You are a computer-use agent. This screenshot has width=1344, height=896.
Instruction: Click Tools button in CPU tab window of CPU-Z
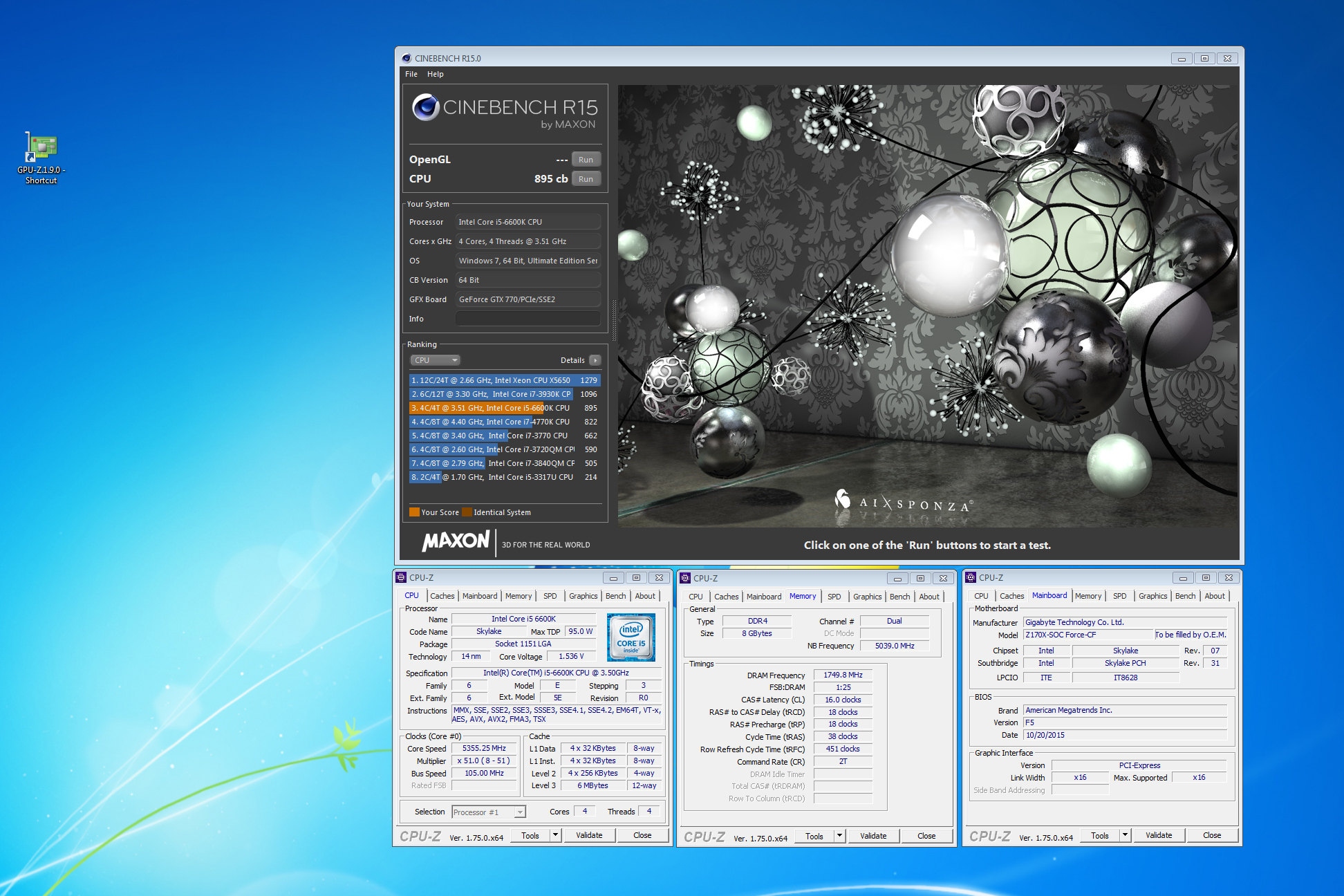(x=530, y=835)
